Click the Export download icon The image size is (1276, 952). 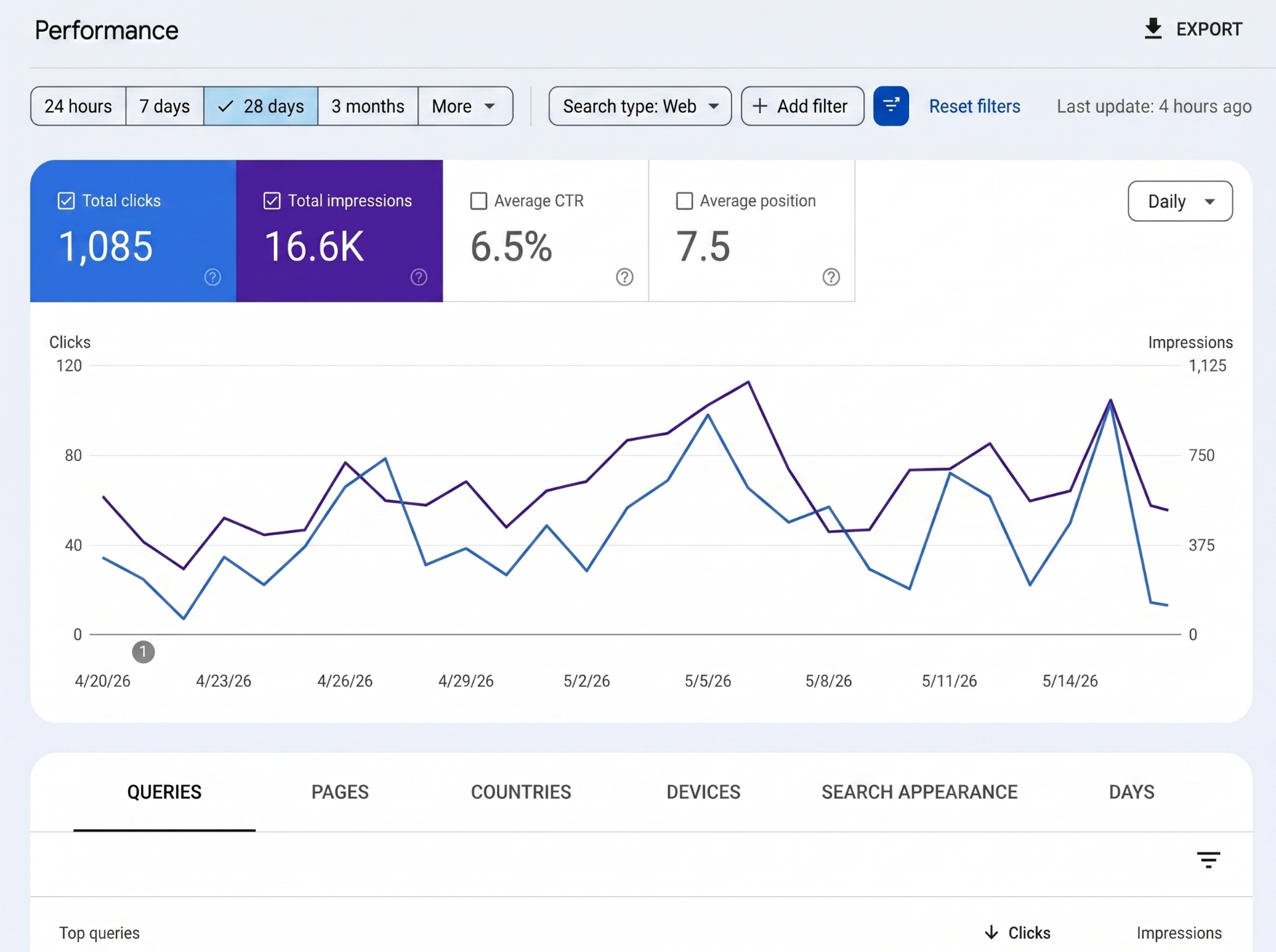(1153, 29)
